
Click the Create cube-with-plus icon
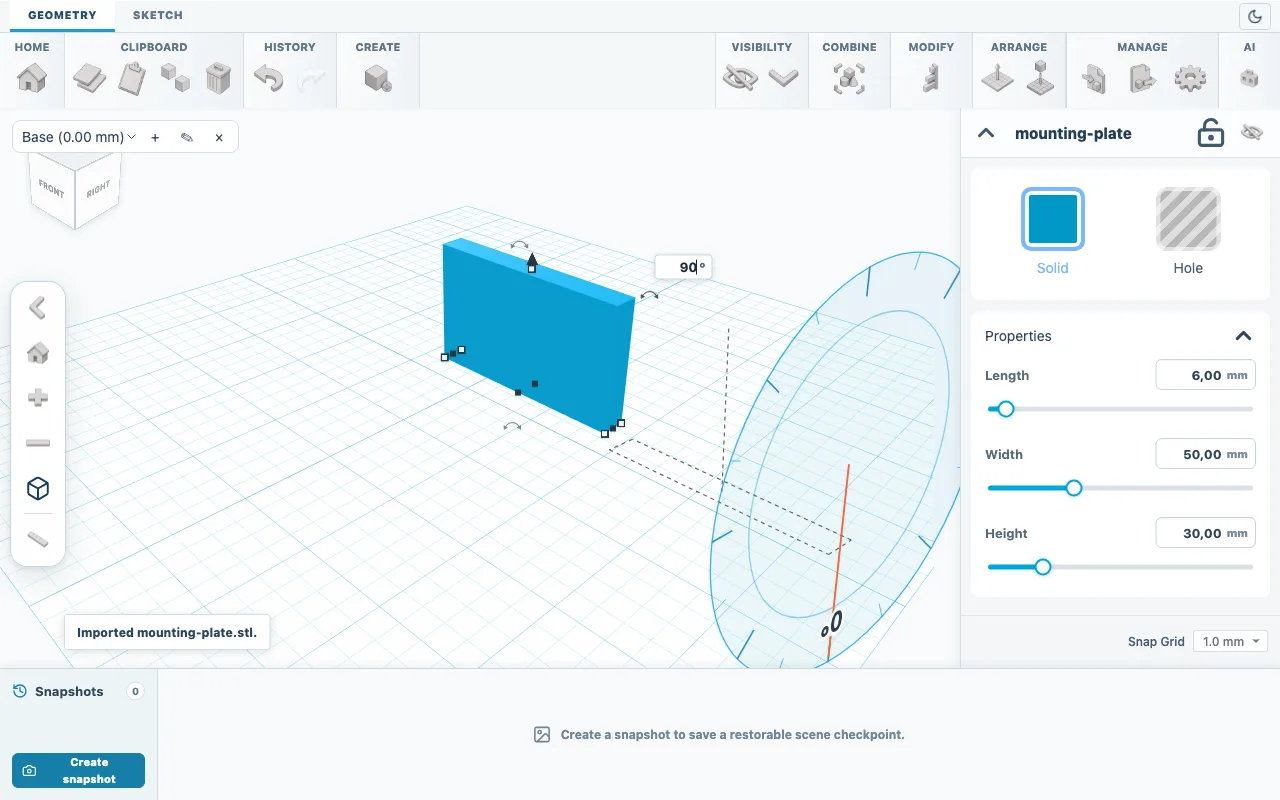pyautogui.click(x=378, y=78)
